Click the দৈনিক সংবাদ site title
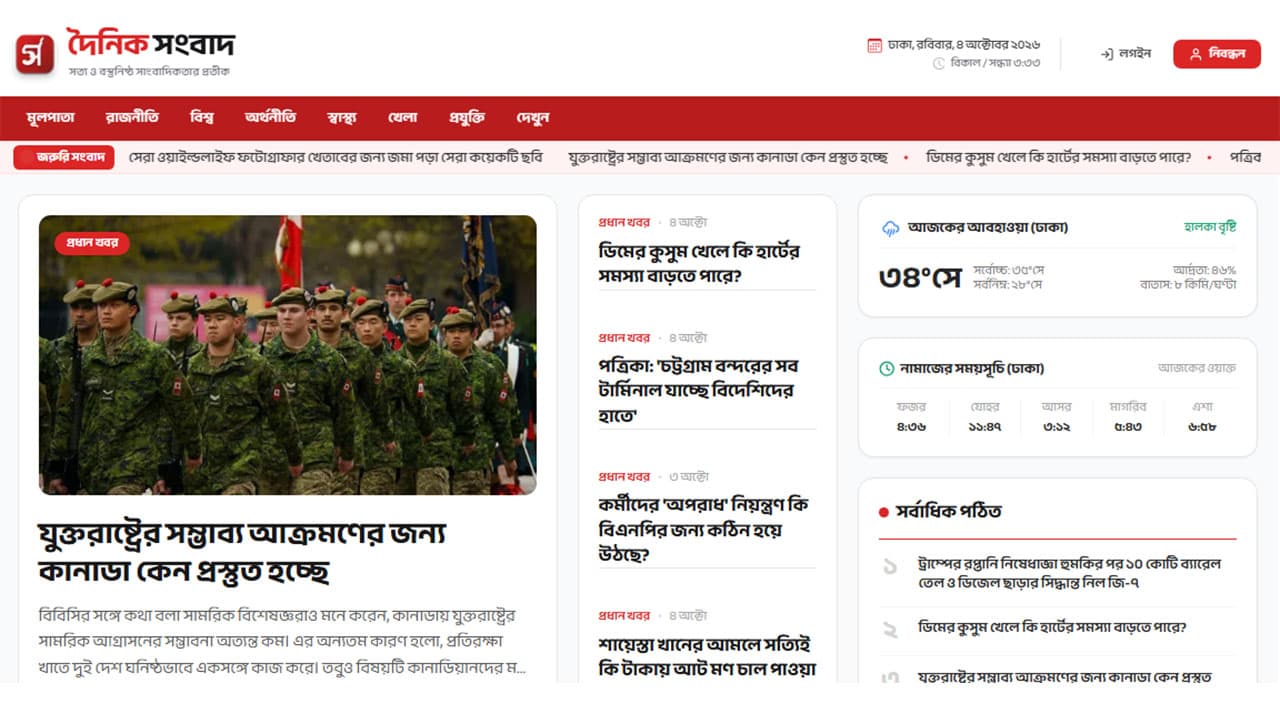The width and height of the screenshot is (1280, 720). (x=151, y=44)
